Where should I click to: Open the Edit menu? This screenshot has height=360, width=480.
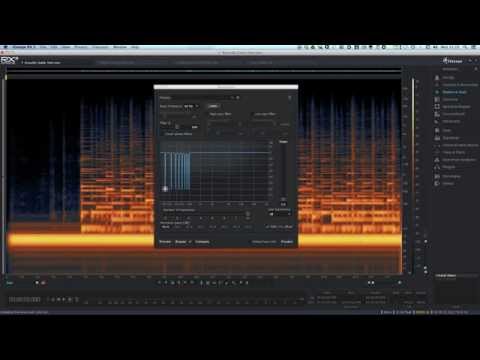(54, 47)
